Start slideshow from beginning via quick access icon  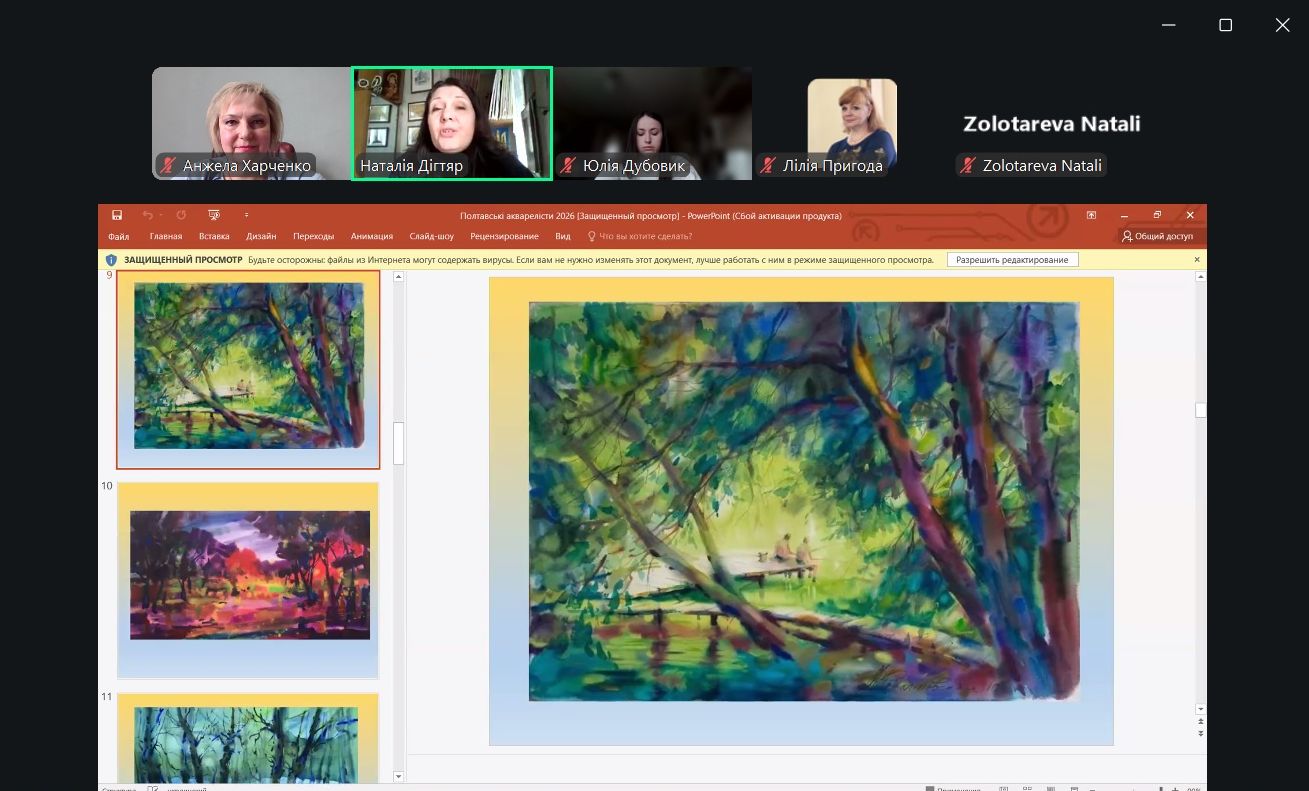[x=213, y=215]
